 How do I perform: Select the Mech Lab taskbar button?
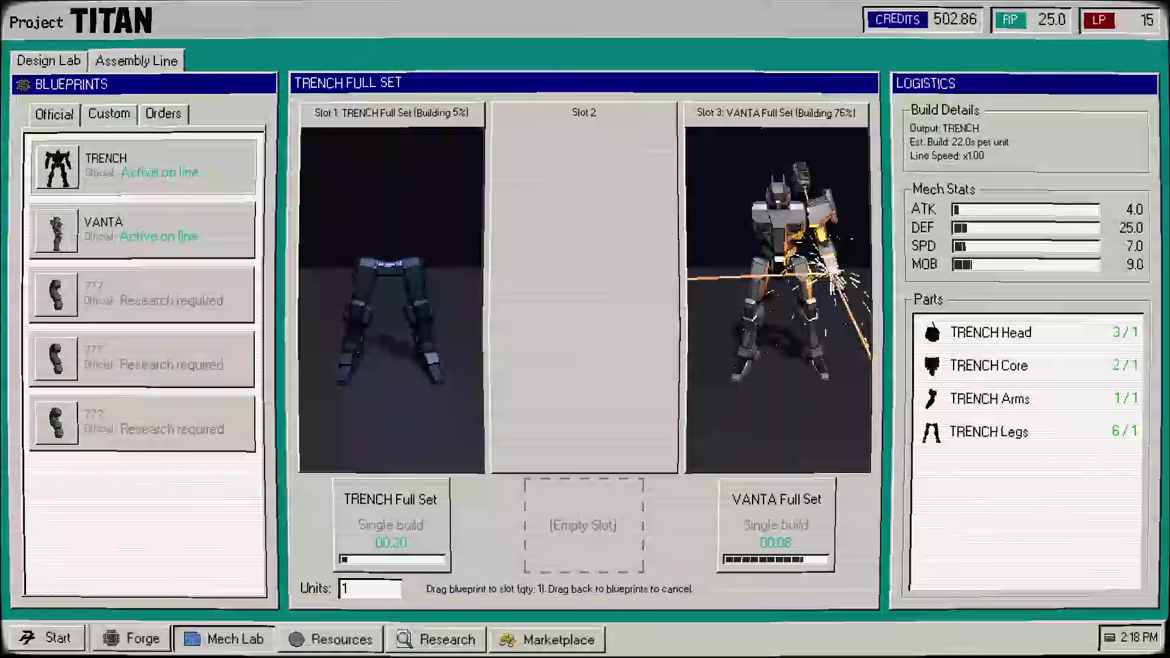[x=224, y=639]
